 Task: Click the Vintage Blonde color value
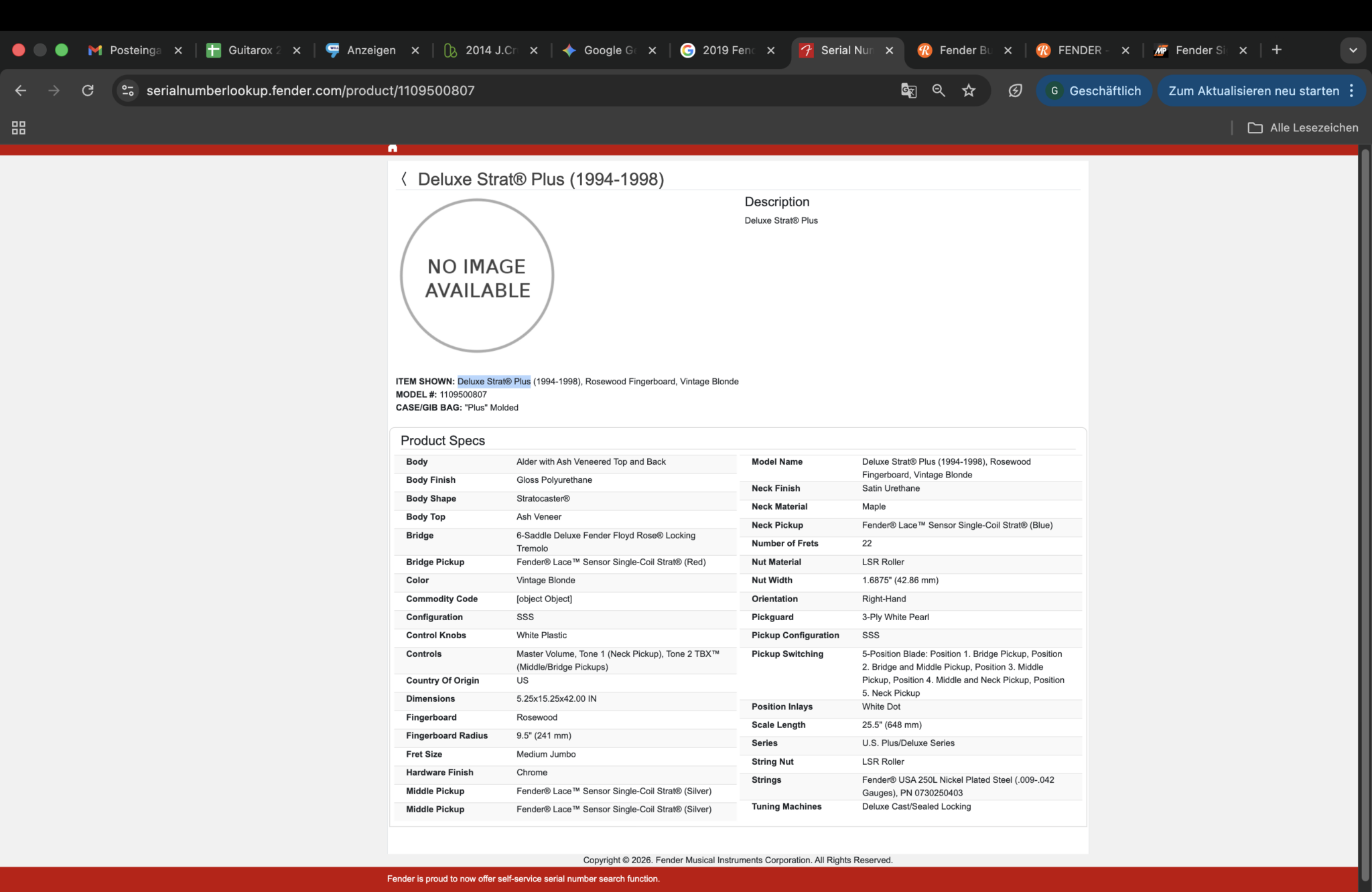tap(545, 581)
